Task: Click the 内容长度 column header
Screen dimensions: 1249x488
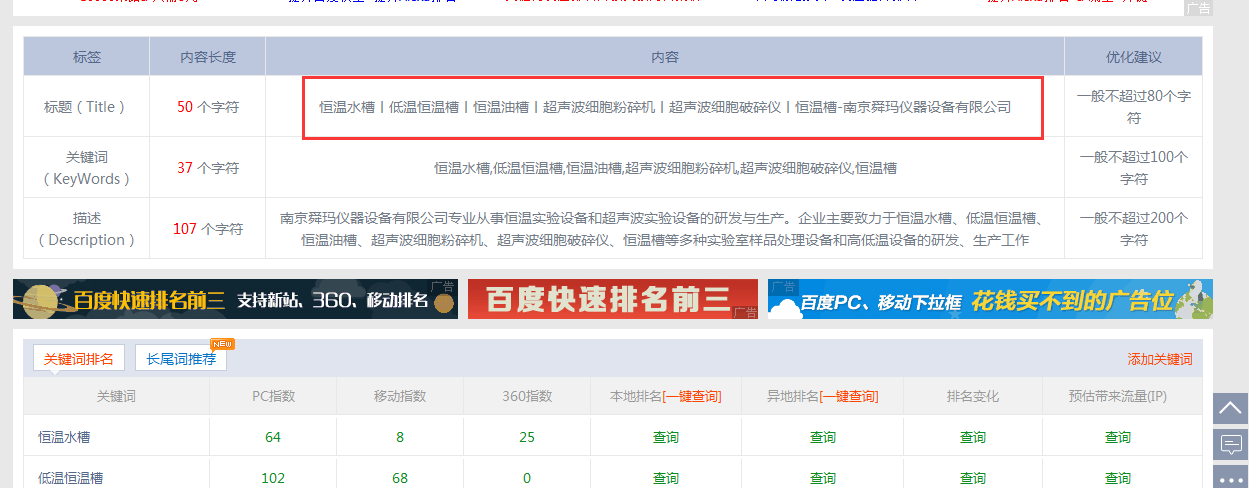Action: (208, 57)
